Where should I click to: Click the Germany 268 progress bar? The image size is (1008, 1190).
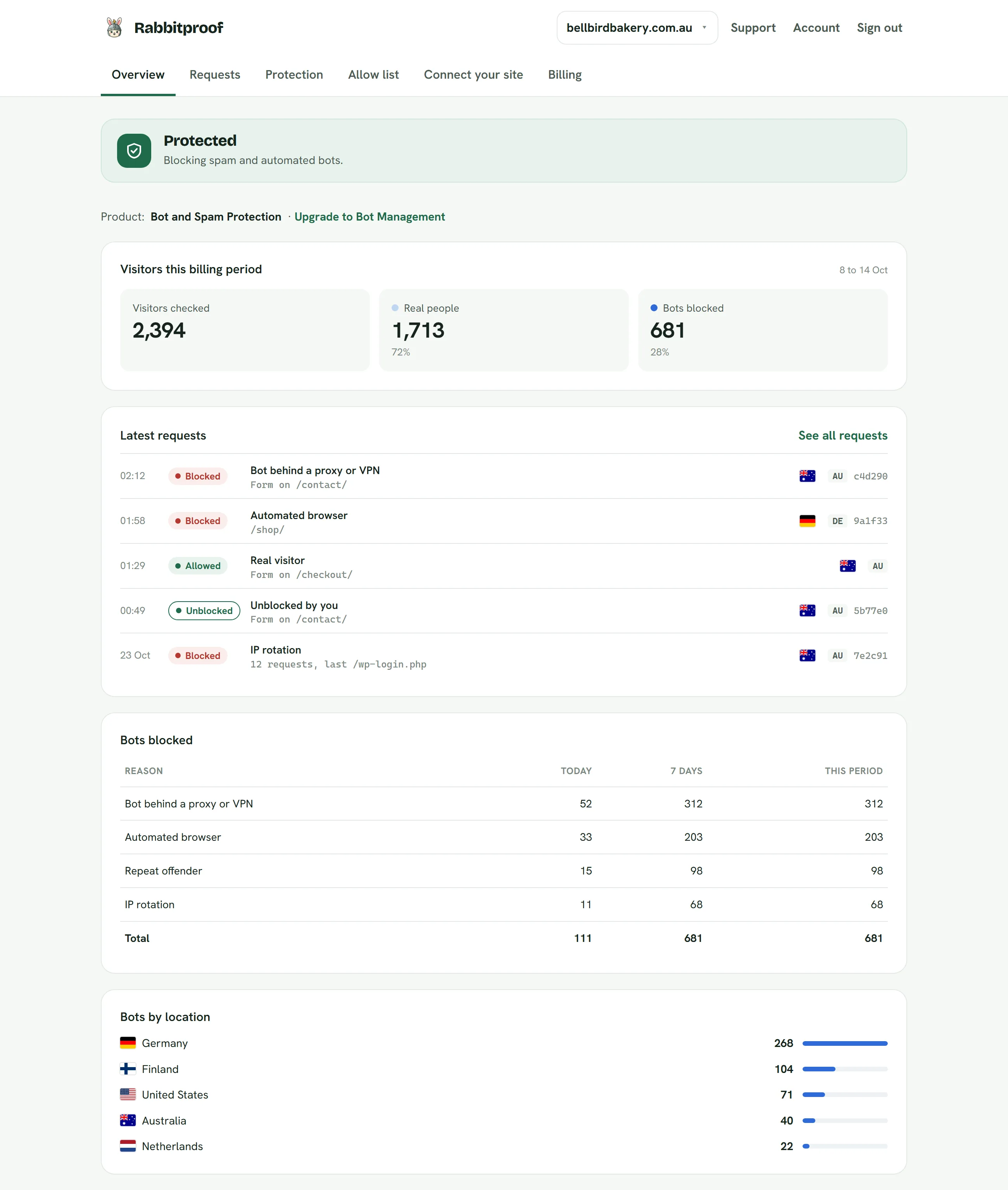click(x=844, y=1043)
